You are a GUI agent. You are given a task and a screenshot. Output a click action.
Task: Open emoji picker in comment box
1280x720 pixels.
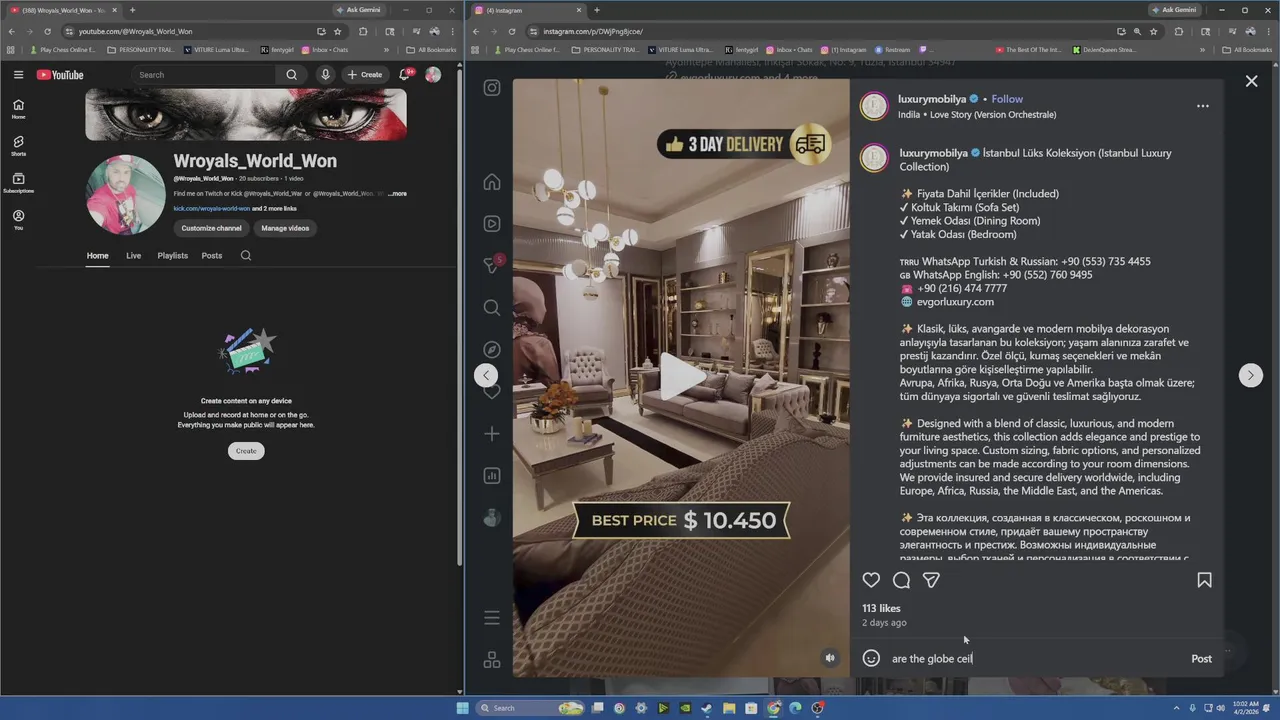(x=871, y=659)
